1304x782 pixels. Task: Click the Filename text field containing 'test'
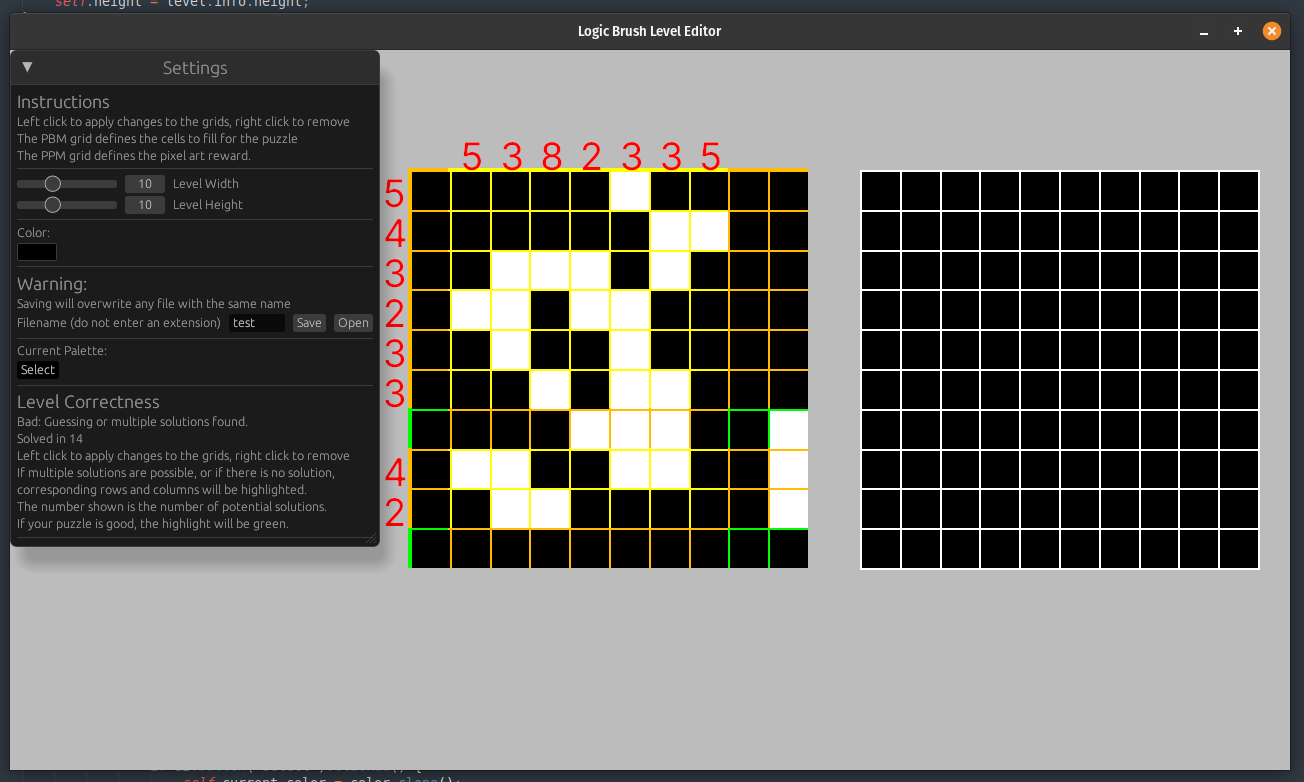[x=257, y=323]
